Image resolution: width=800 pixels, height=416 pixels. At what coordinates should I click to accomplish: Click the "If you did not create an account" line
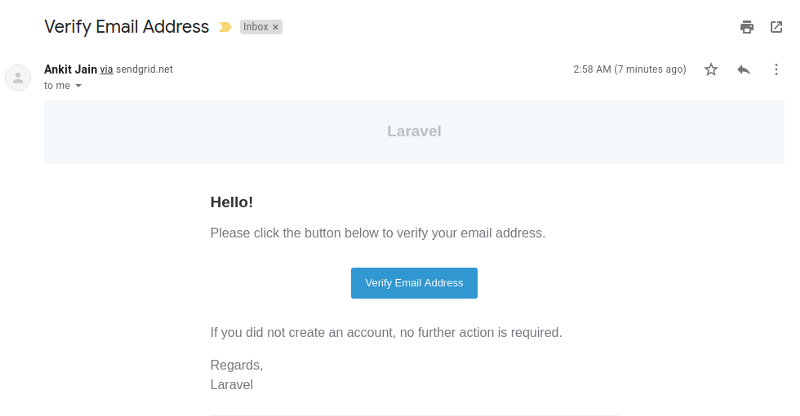pos(386,332)
